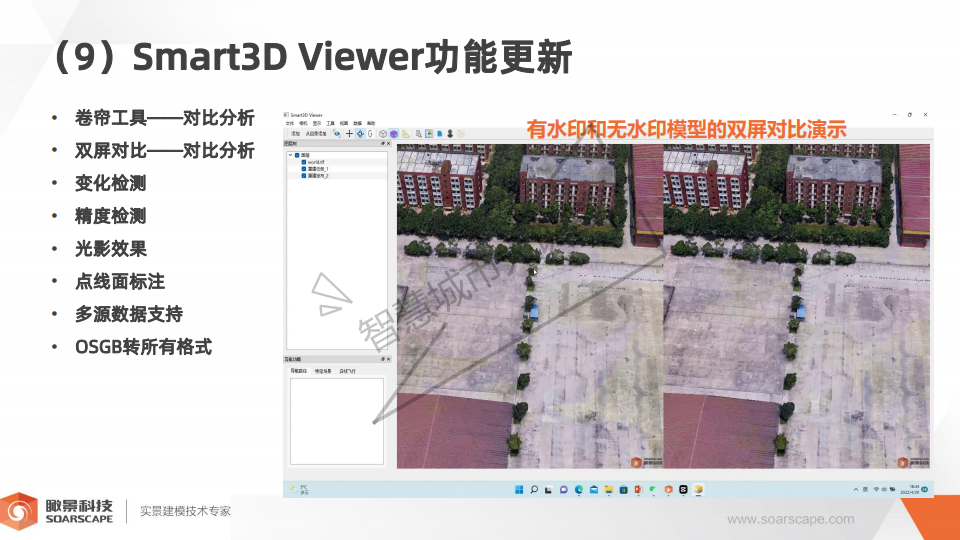Open the 显示 menu in the menu bar
The height and width of the screenshot is (540, 960).
click(317, 123)
